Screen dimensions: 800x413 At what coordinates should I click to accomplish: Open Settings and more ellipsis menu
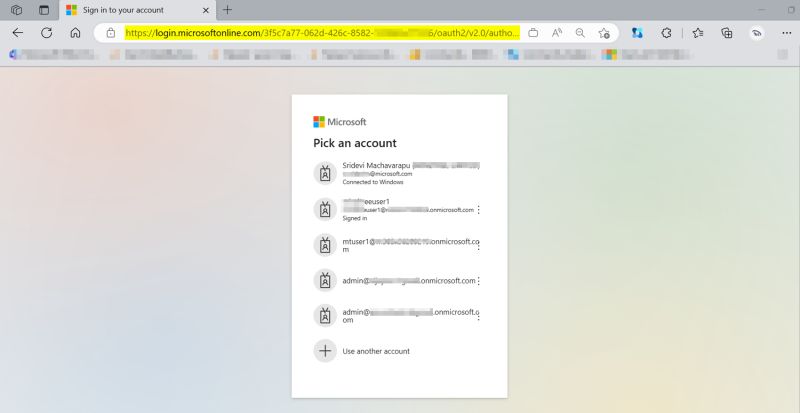pos(786,33)
